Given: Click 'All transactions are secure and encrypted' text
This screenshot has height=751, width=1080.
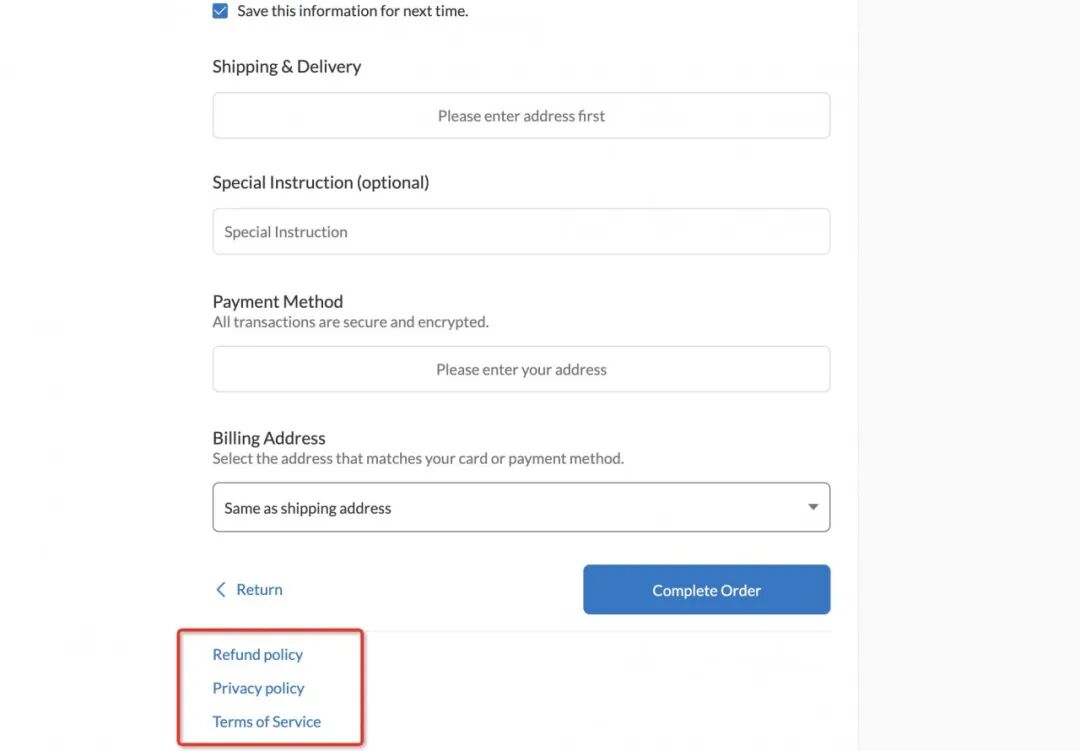Looking at the screenshot, I should (x=351, y=322).
